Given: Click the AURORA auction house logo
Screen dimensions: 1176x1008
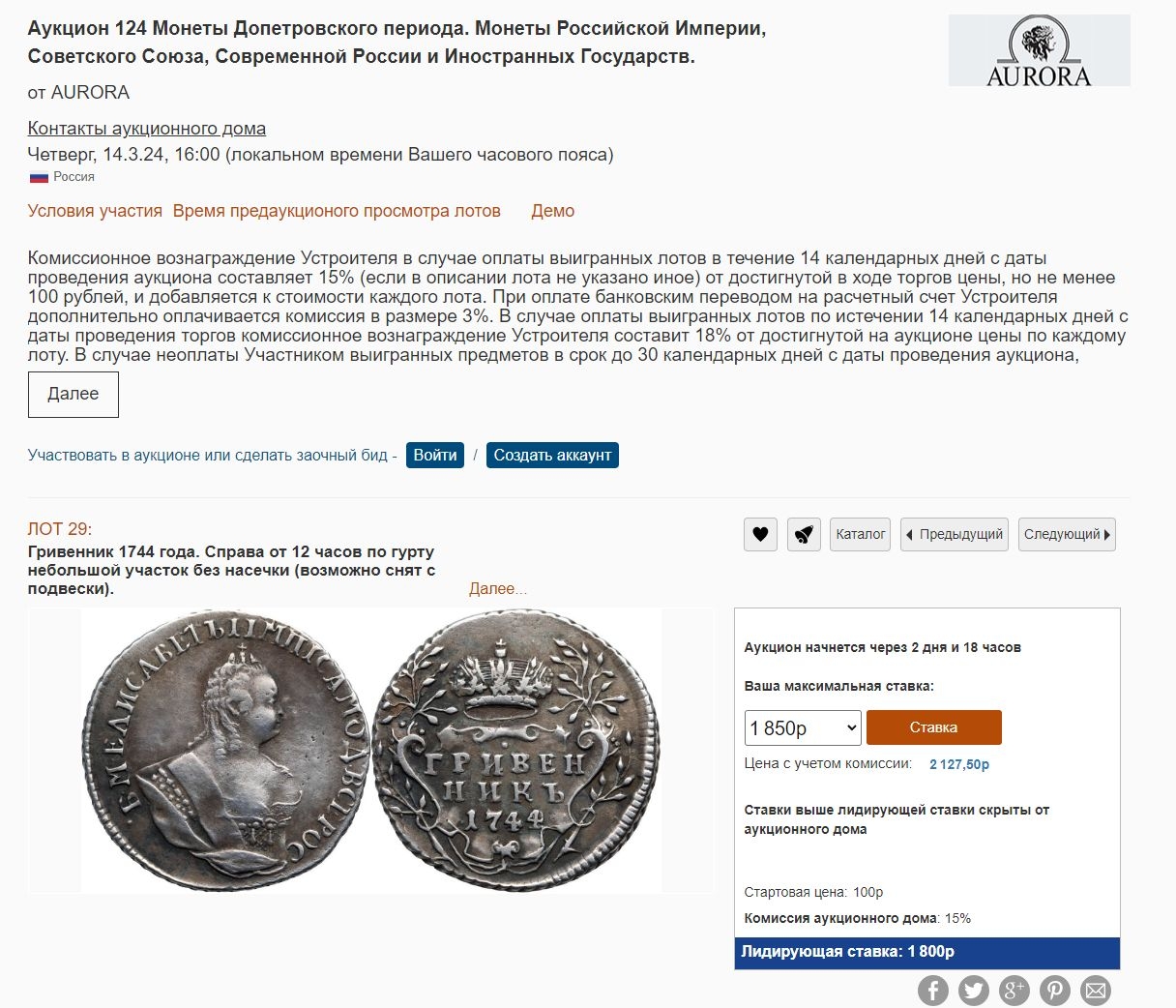Looking at the screenshot, I should (1039, 50).
